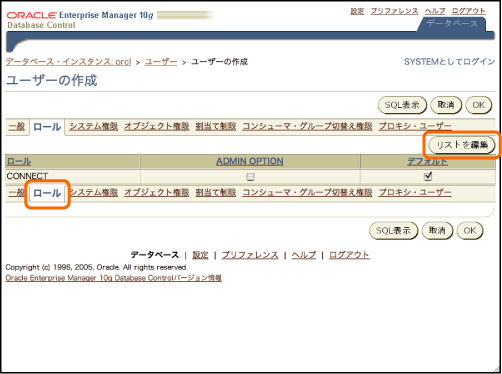Open the header ヘルプ link
Image resolution: width=502 pixels, height=374 pixels.
click(x=435, y=11)
